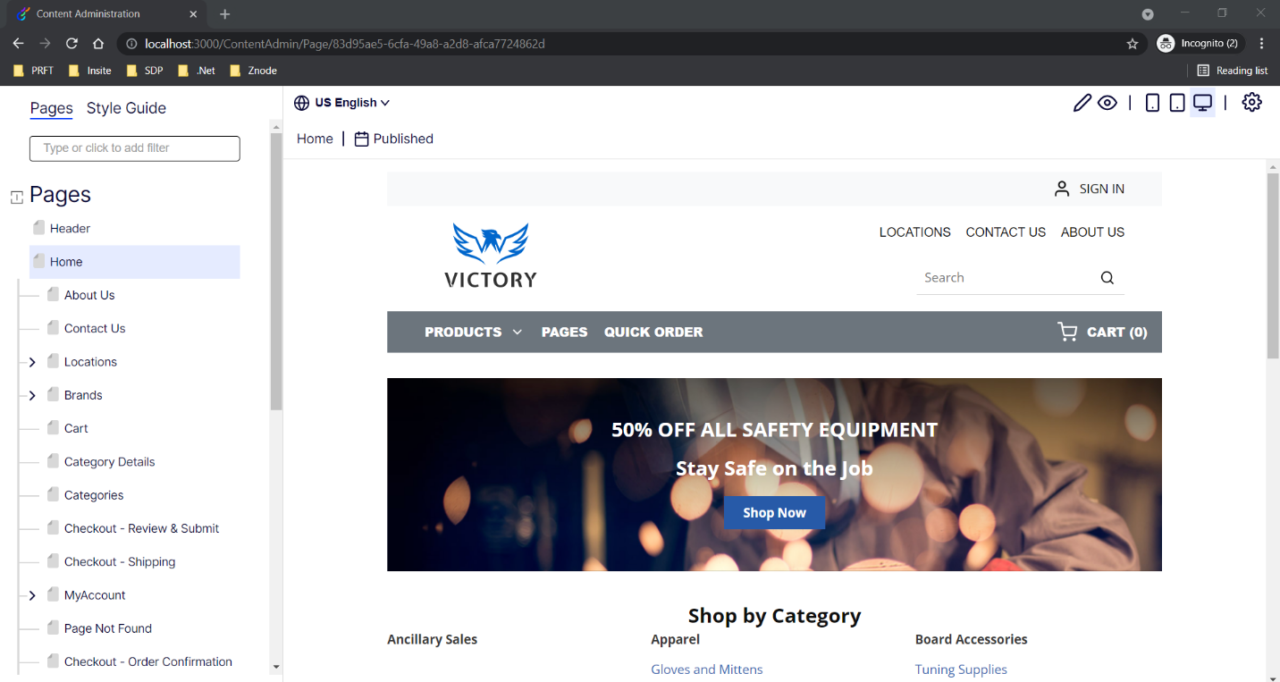
Task: Open the QUICK ORDER menu item
Action: pyautogui.click(x=653, y=331)
